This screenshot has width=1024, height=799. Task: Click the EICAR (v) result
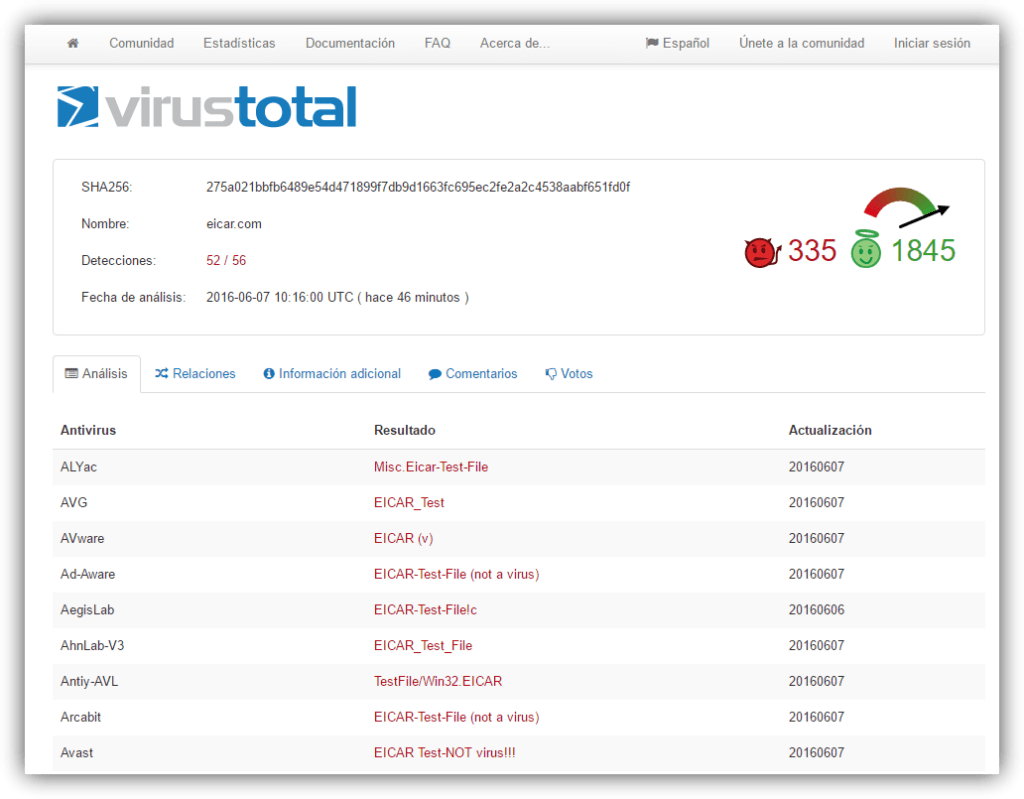404,539
